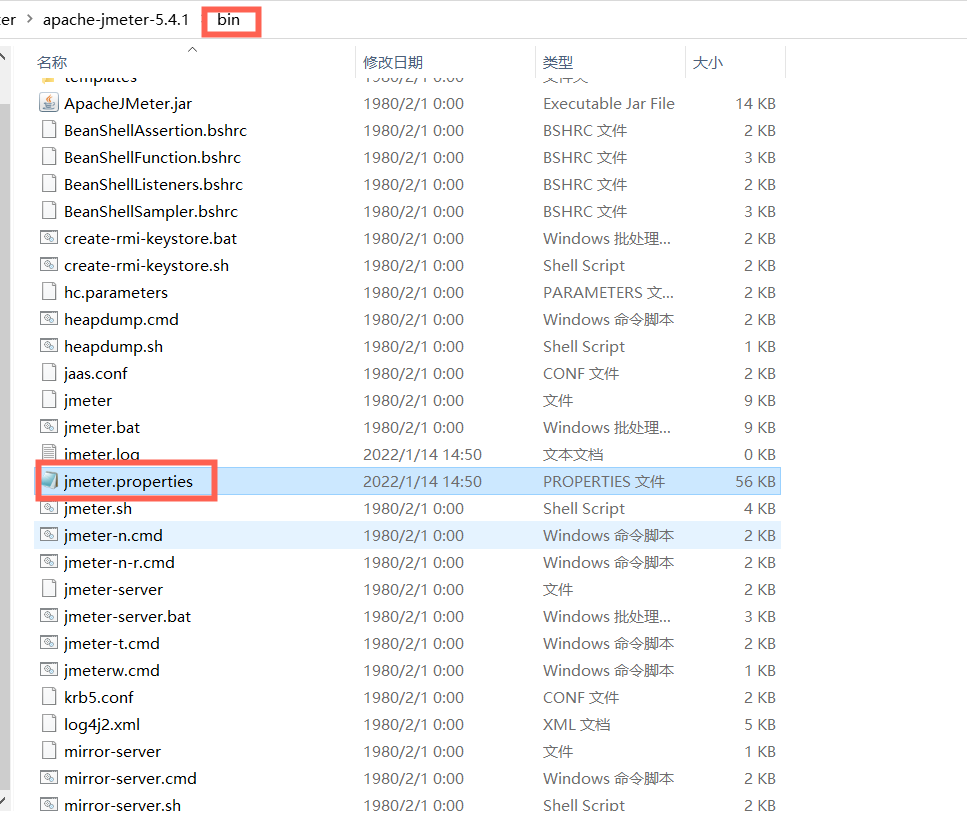
Task: Select the file named BeanShellSampler.bshrc
Action: pos(151,211)
